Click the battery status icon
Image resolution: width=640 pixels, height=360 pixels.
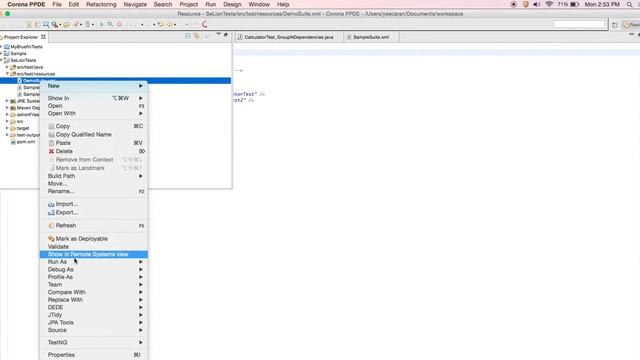(x=575, y=4)
